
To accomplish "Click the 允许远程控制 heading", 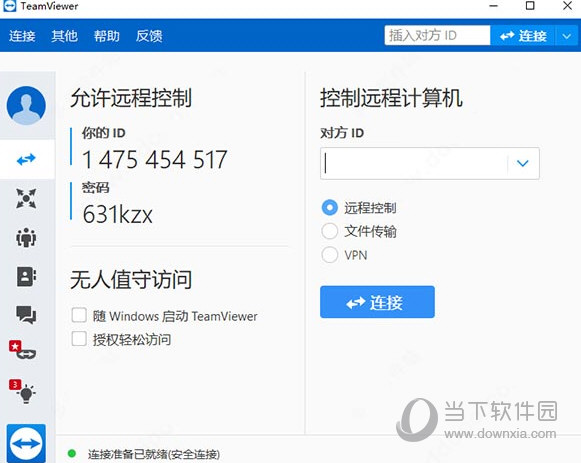I will 131,98.
